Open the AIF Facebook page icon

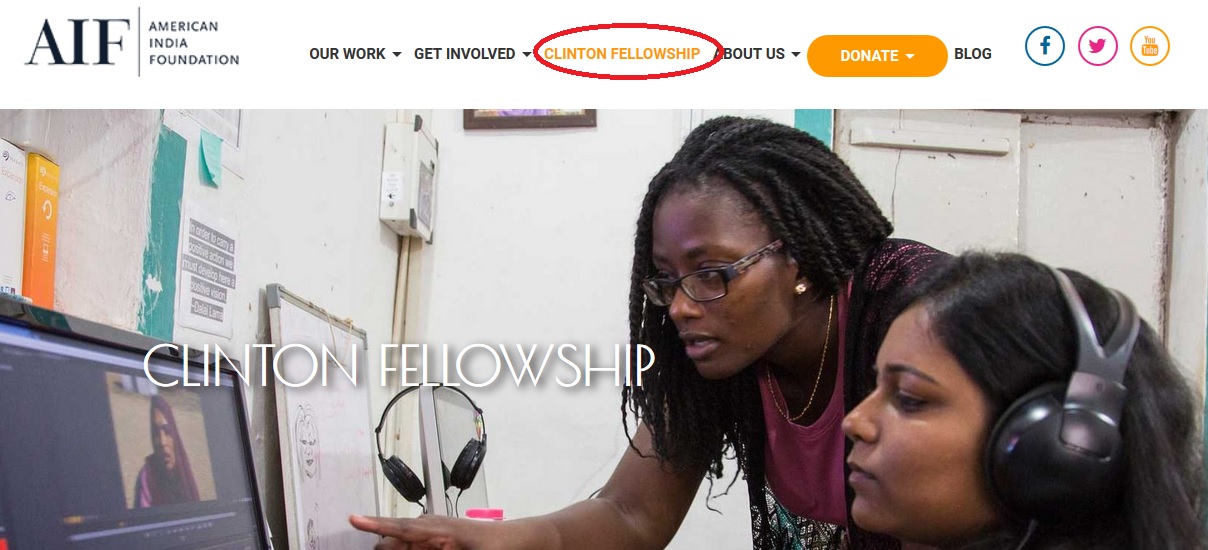(x=1045, y=46)
